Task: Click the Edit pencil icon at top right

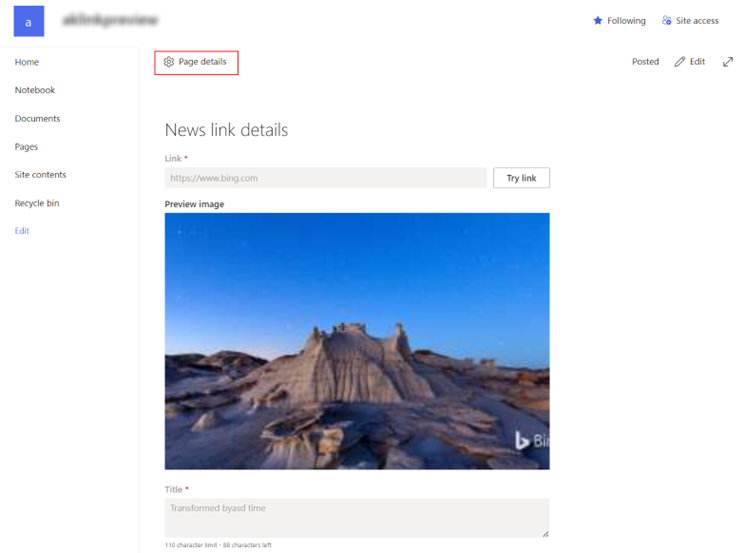Action: (x=680, y=62)
